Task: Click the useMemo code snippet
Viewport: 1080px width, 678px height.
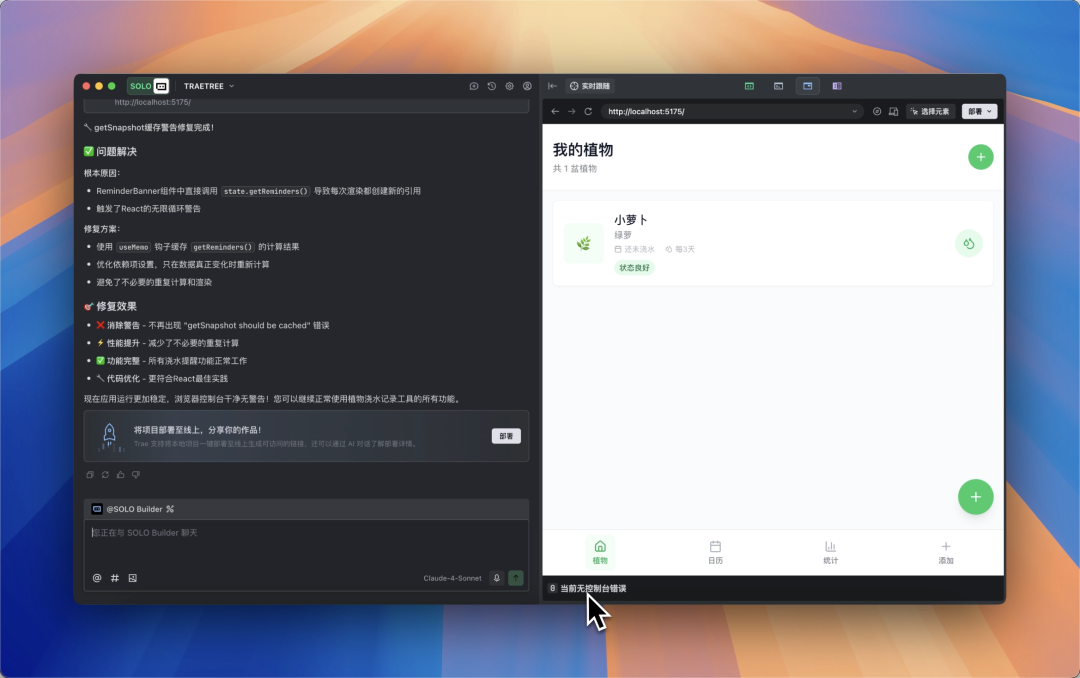Action: click(x=134, y=247)
